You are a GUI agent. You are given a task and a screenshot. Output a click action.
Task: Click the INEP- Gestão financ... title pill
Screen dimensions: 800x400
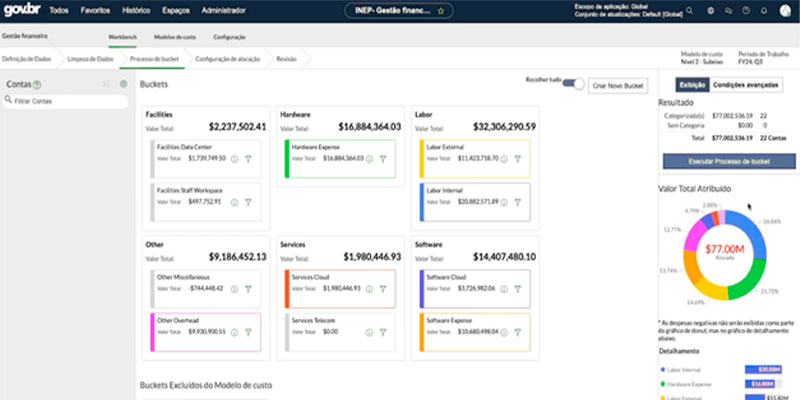(398, 11)
